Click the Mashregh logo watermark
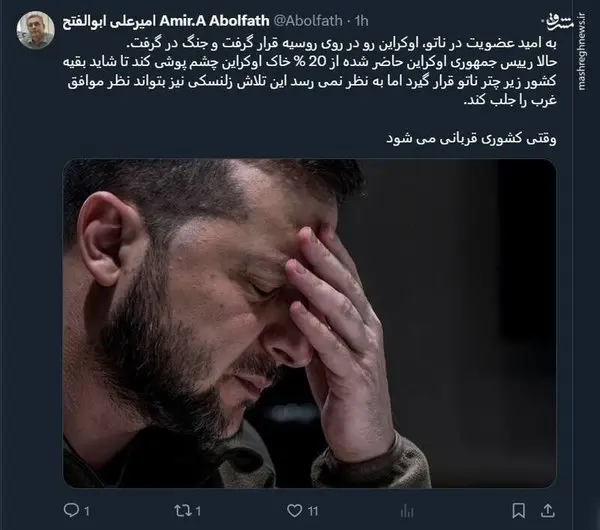Screen dimensions: 600x530 [560, 22]
